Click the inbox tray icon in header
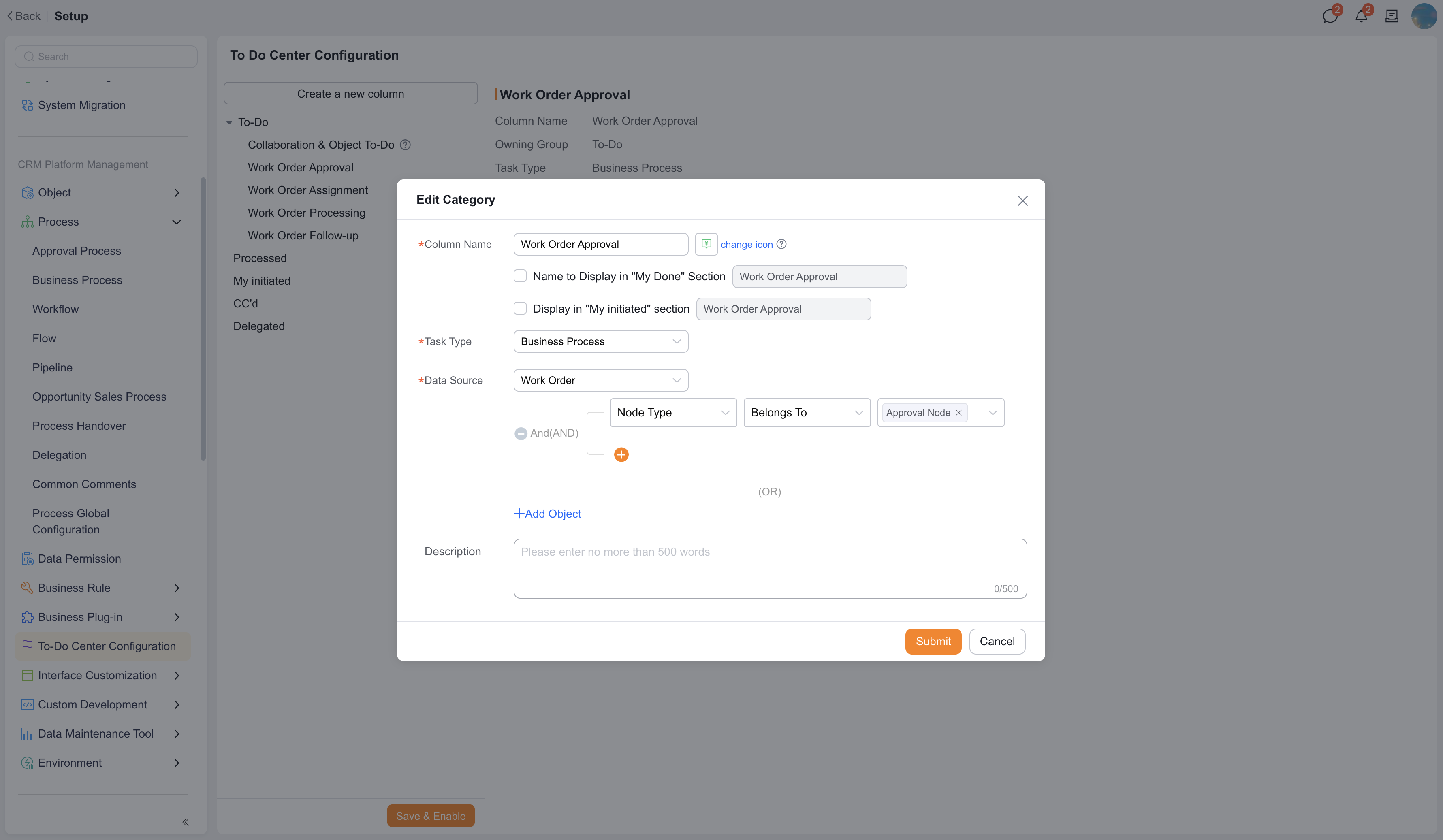Image resolution: width=1443 pixels, height=840 pixels. coord(1392,16)
